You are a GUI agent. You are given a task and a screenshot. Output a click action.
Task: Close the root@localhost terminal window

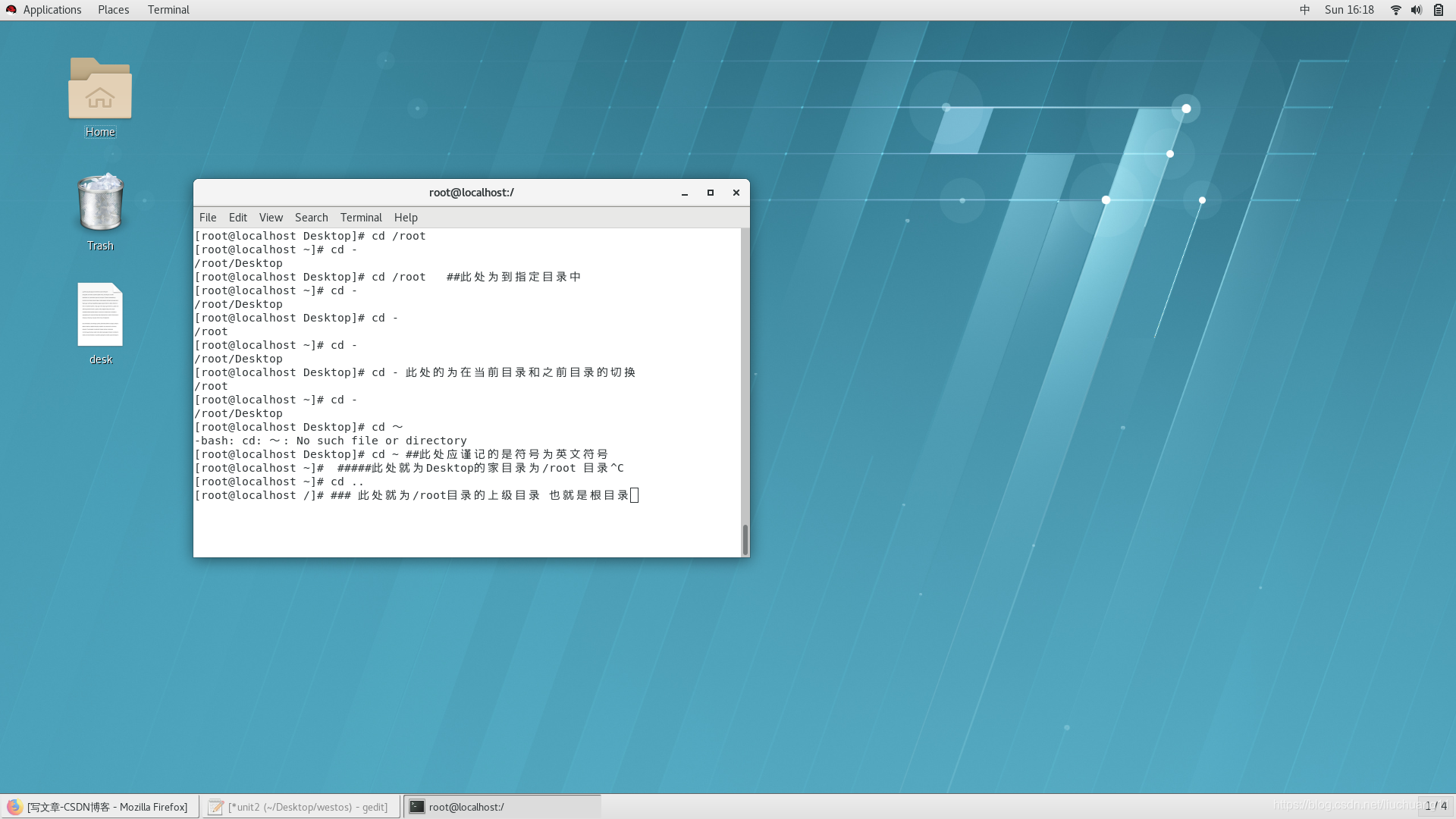(x=736, y=193)
